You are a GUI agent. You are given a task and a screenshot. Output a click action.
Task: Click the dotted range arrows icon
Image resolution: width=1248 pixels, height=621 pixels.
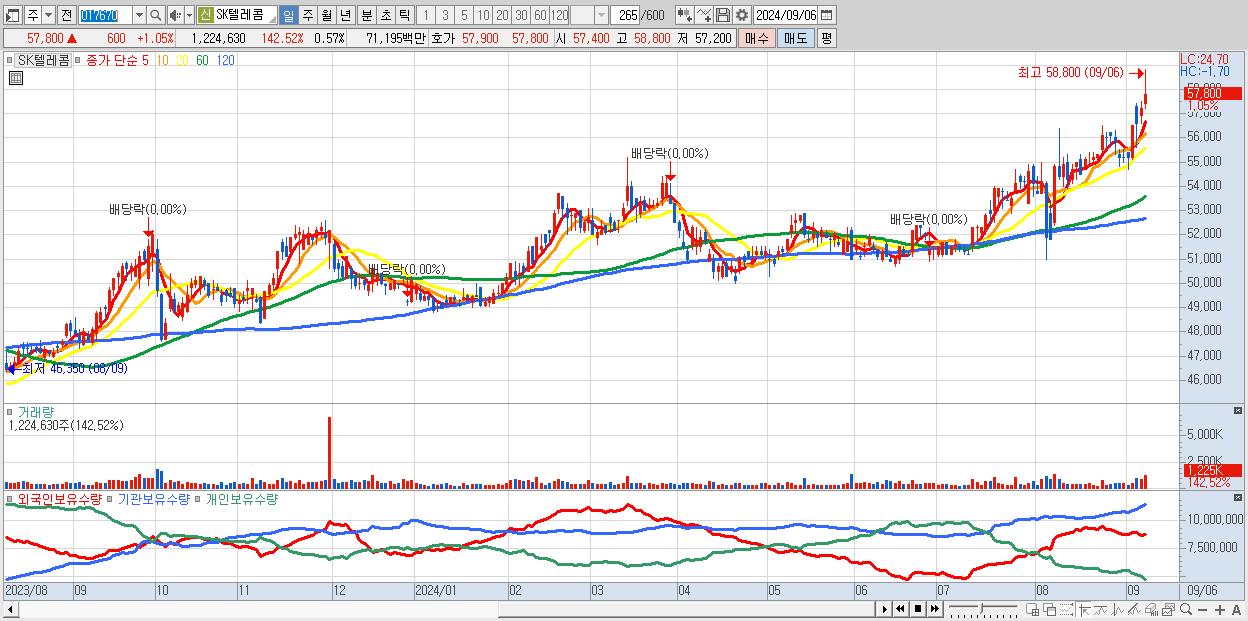pyautogui.click(x=1066, y=609)
